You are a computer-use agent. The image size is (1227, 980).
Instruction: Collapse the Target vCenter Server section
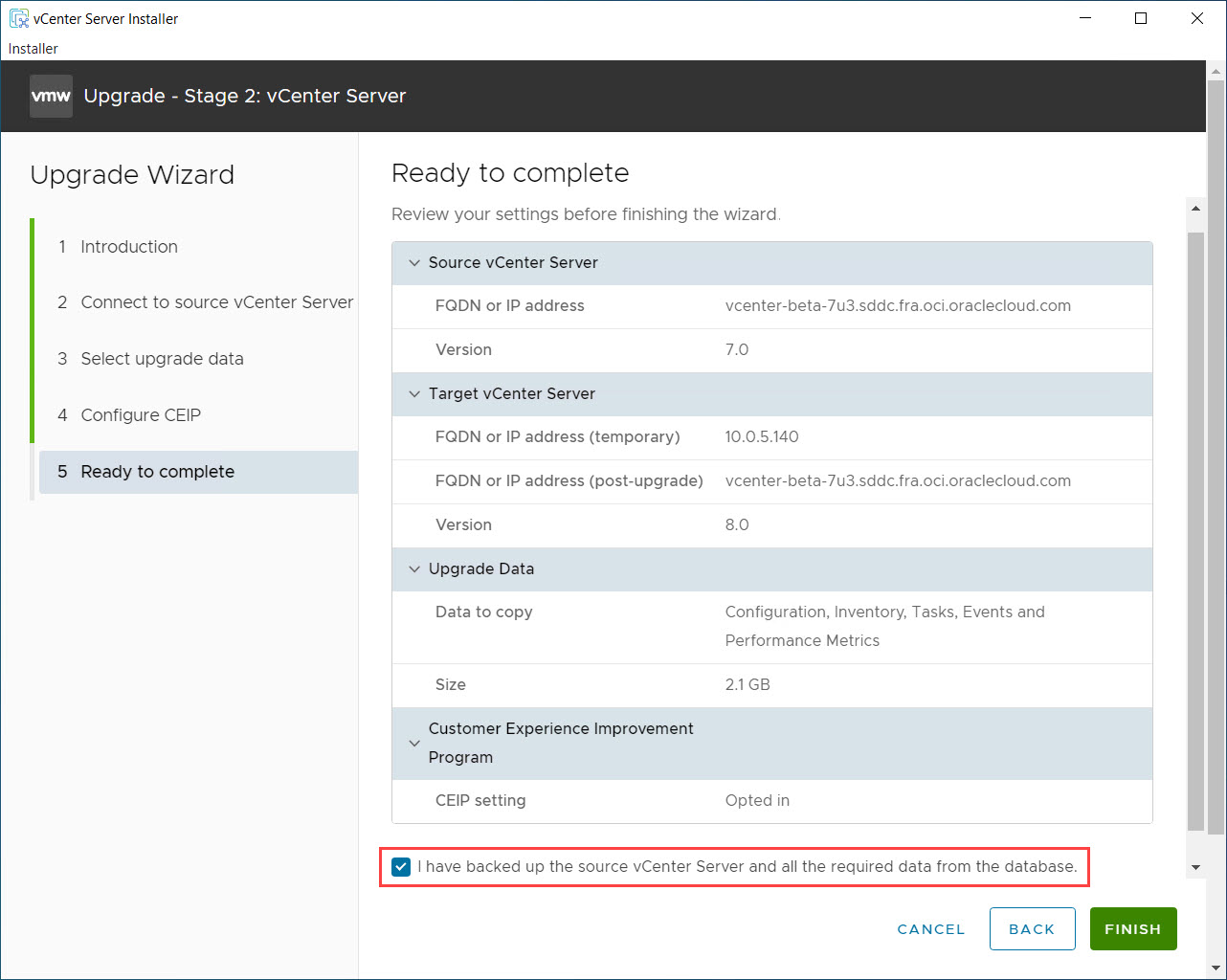(414, 394)
